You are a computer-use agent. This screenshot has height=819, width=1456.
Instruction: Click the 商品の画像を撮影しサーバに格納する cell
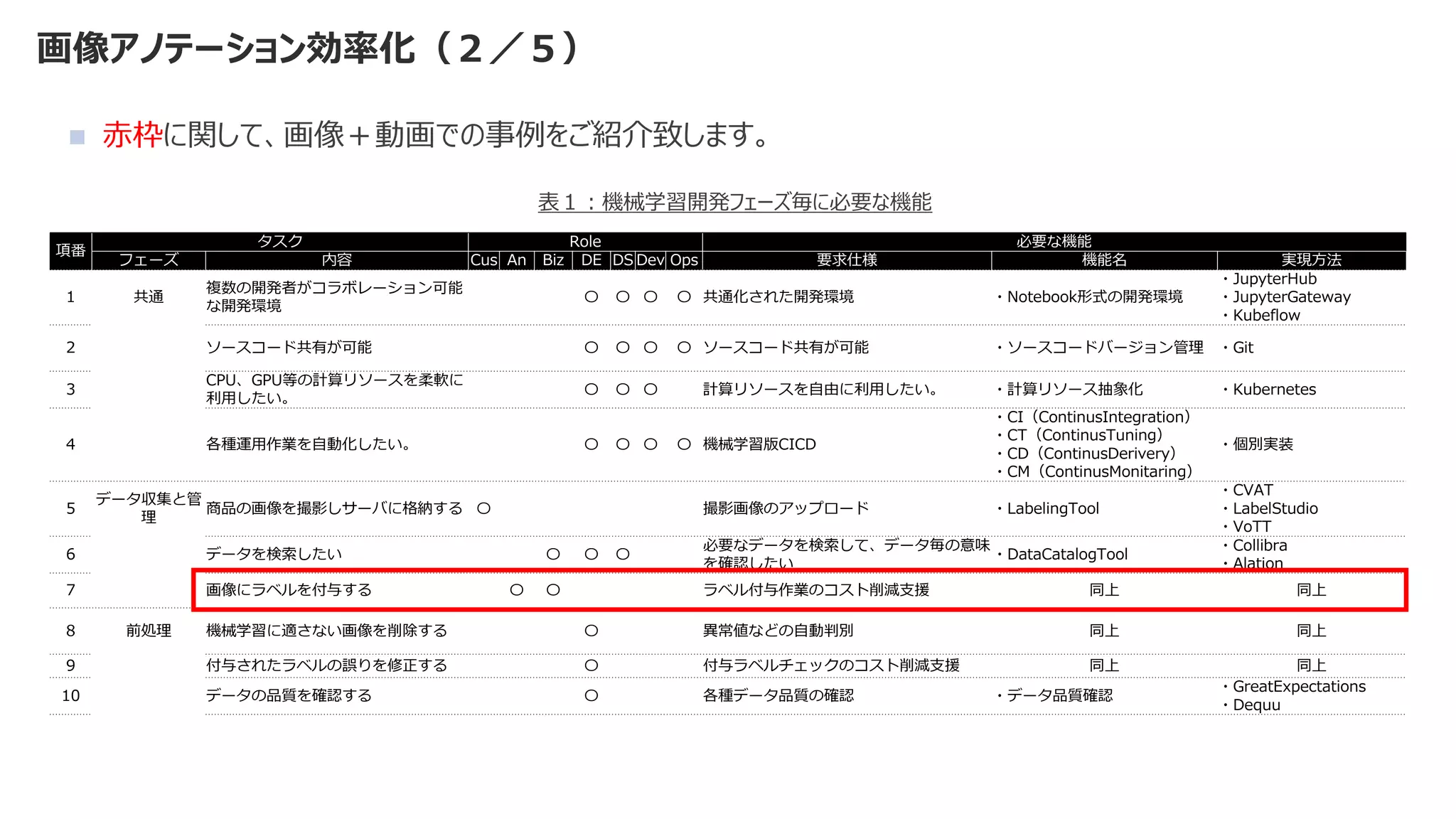pyautogui.click(x=334, y=508)
